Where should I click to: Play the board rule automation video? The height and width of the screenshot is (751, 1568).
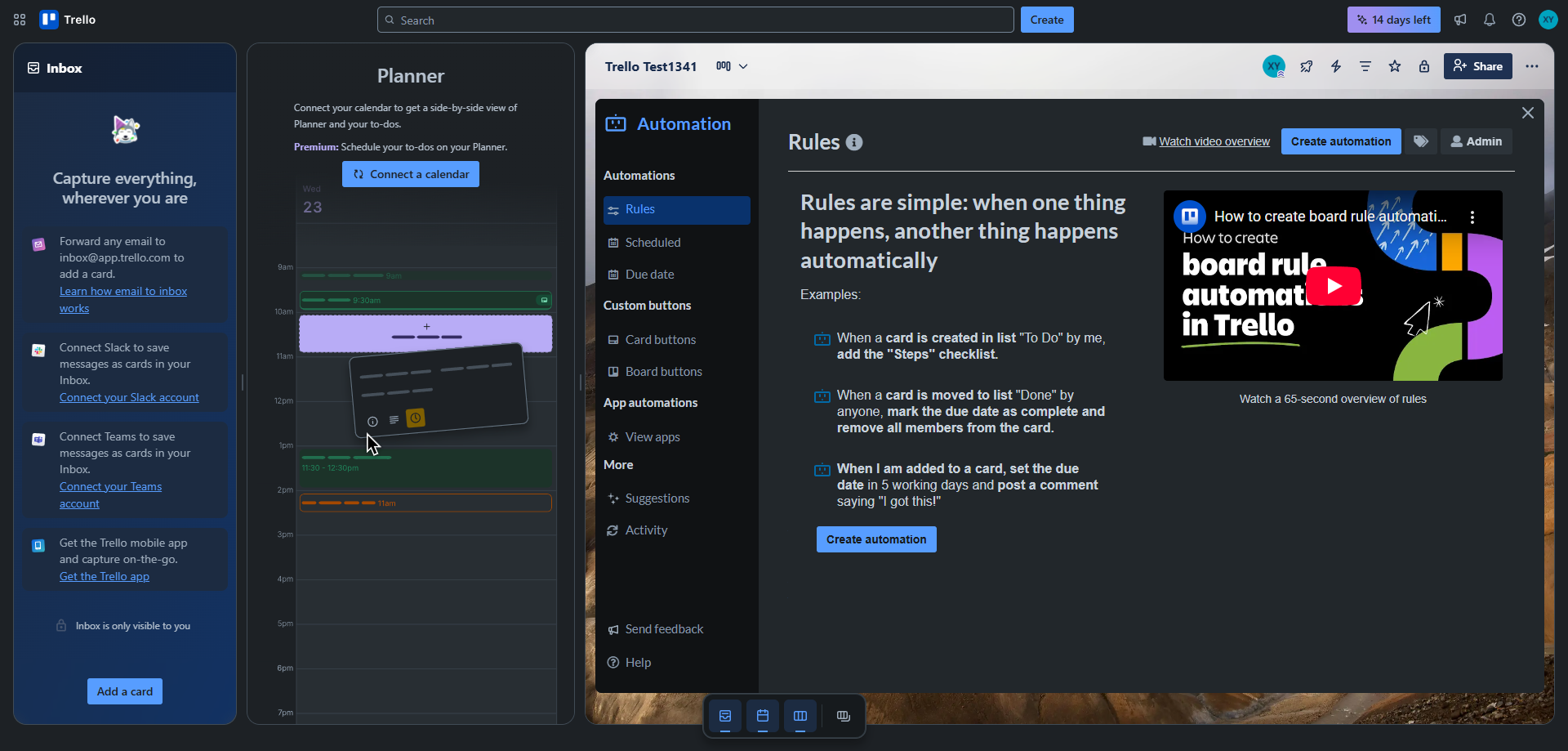1334,286
